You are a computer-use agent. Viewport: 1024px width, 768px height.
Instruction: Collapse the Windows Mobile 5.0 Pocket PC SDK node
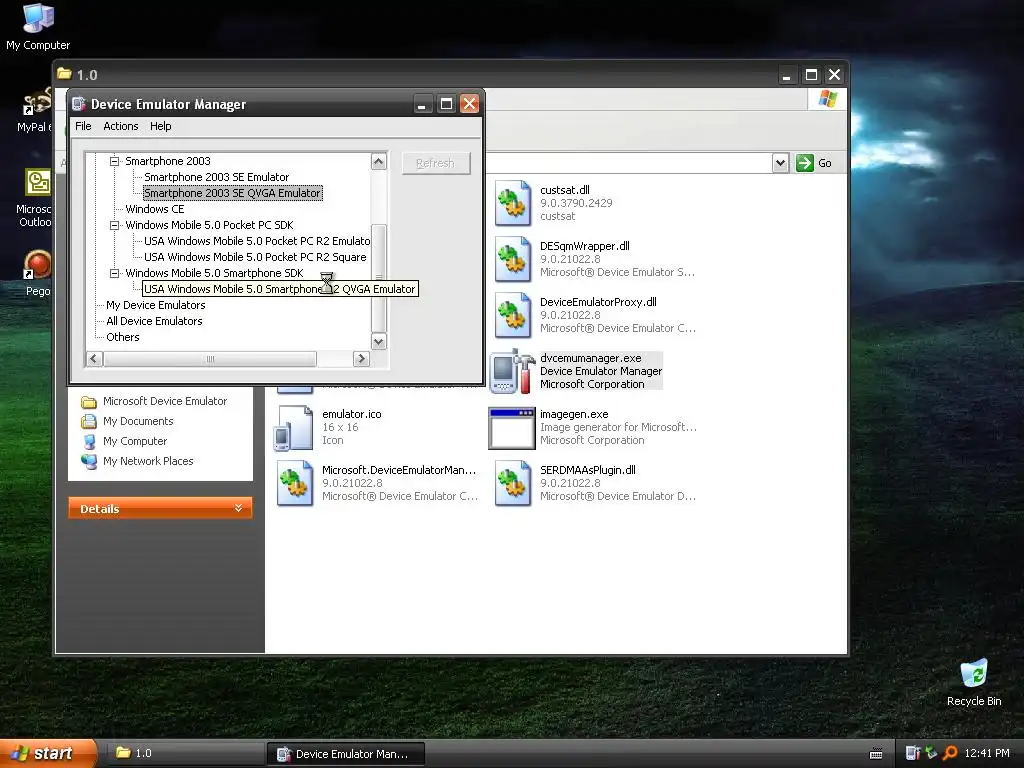114,225
